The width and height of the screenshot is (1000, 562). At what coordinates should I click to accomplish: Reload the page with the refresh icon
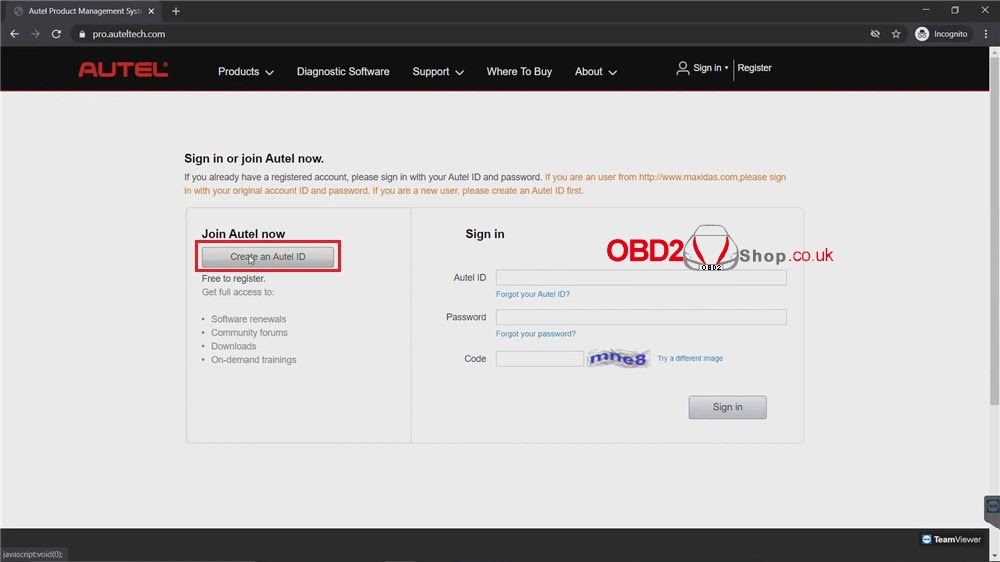click(56, 34)
